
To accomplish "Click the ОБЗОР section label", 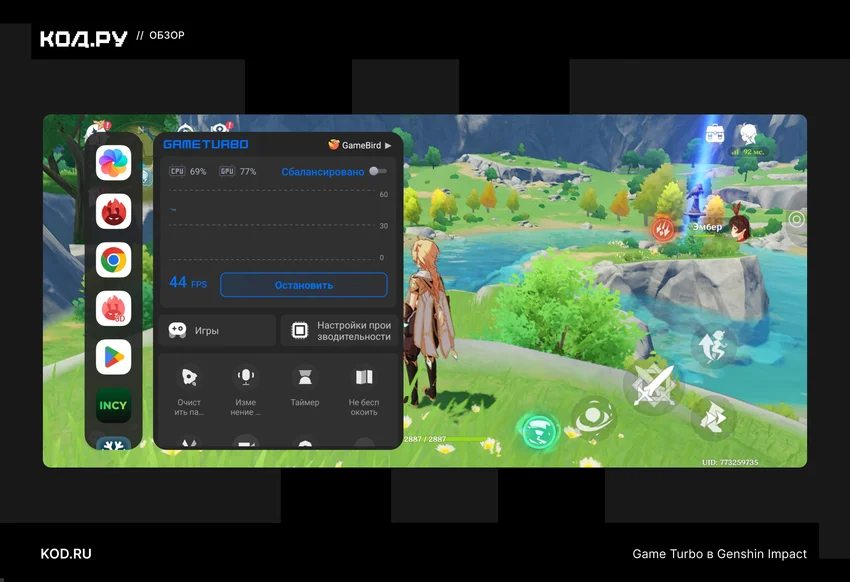I will [166, 35].
